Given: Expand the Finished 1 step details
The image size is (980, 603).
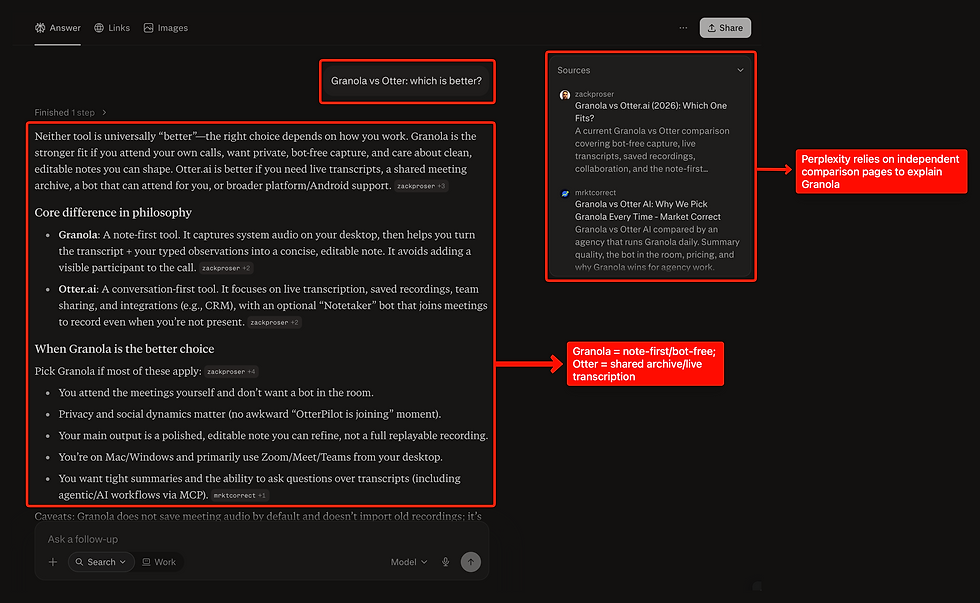Looking at the screenshot, I should pyautogui.click(x=71, y=112).
